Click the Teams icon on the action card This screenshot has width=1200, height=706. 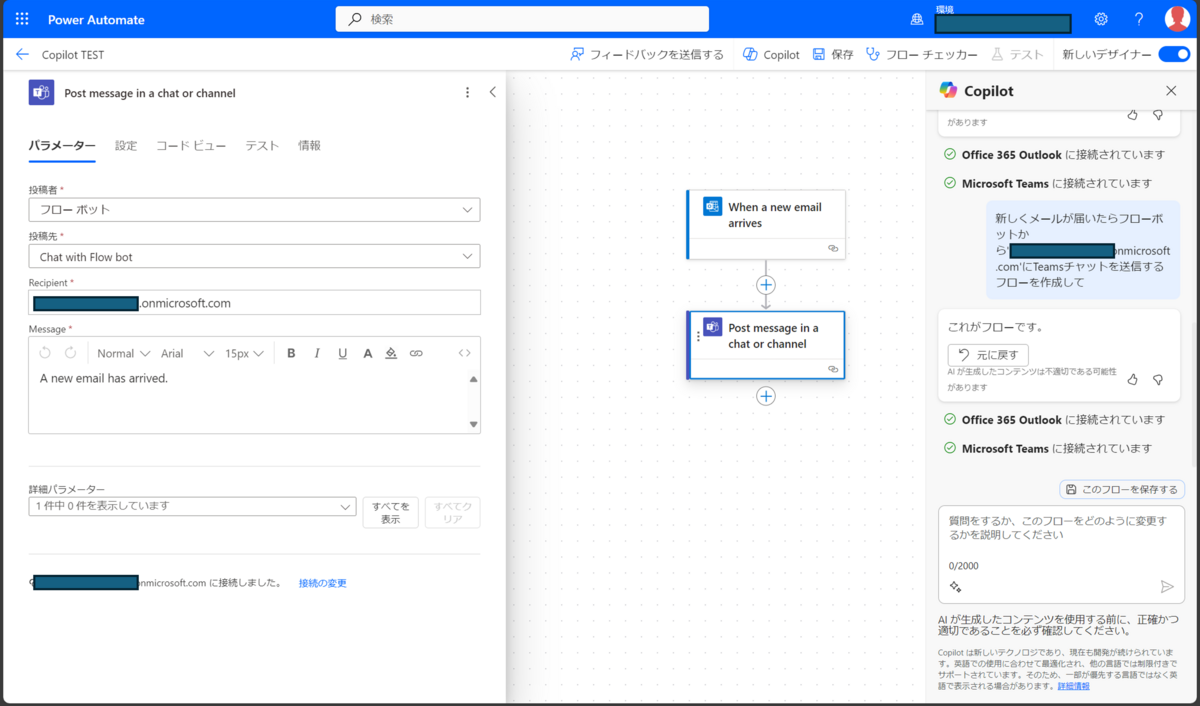[x=713, y=327]
